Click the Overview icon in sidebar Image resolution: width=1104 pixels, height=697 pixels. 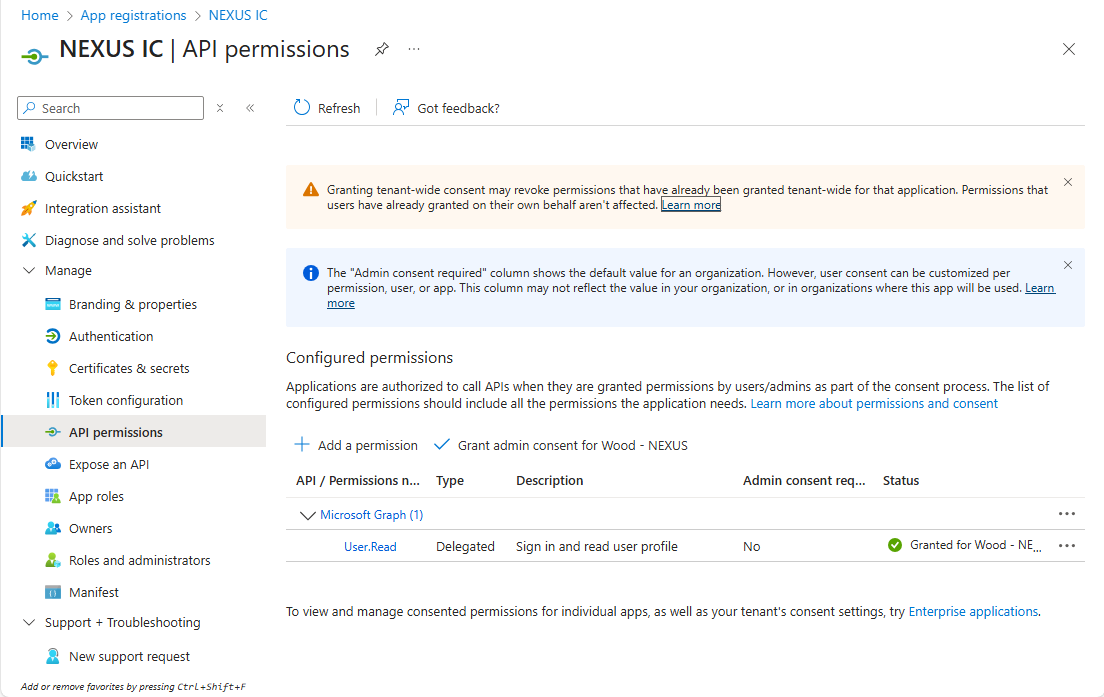point(28,144)
